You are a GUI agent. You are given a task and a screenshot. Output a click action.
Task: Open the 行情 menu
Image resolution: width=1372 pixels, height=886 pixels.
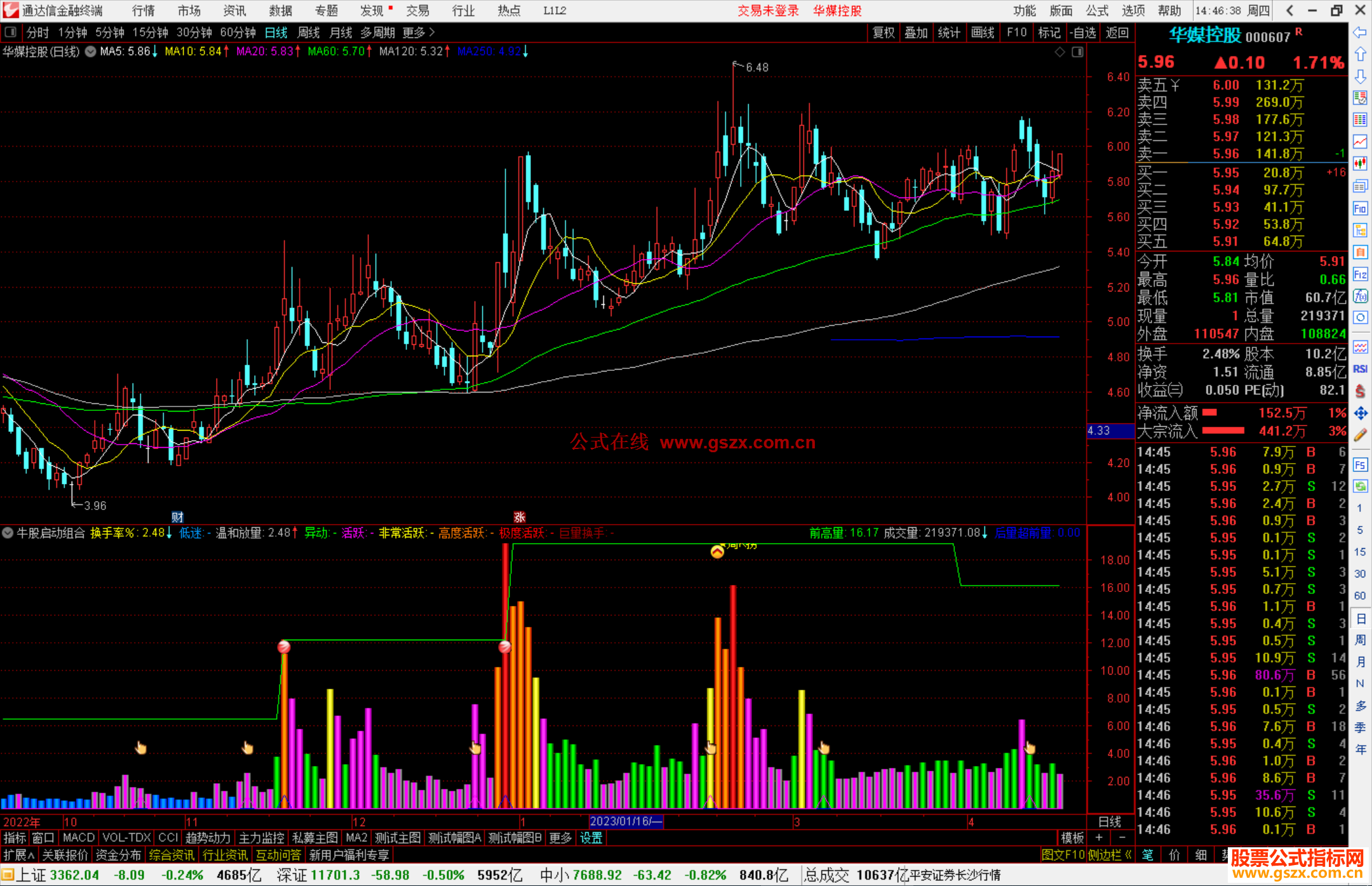pyautogui.click(x=143, y=11)
